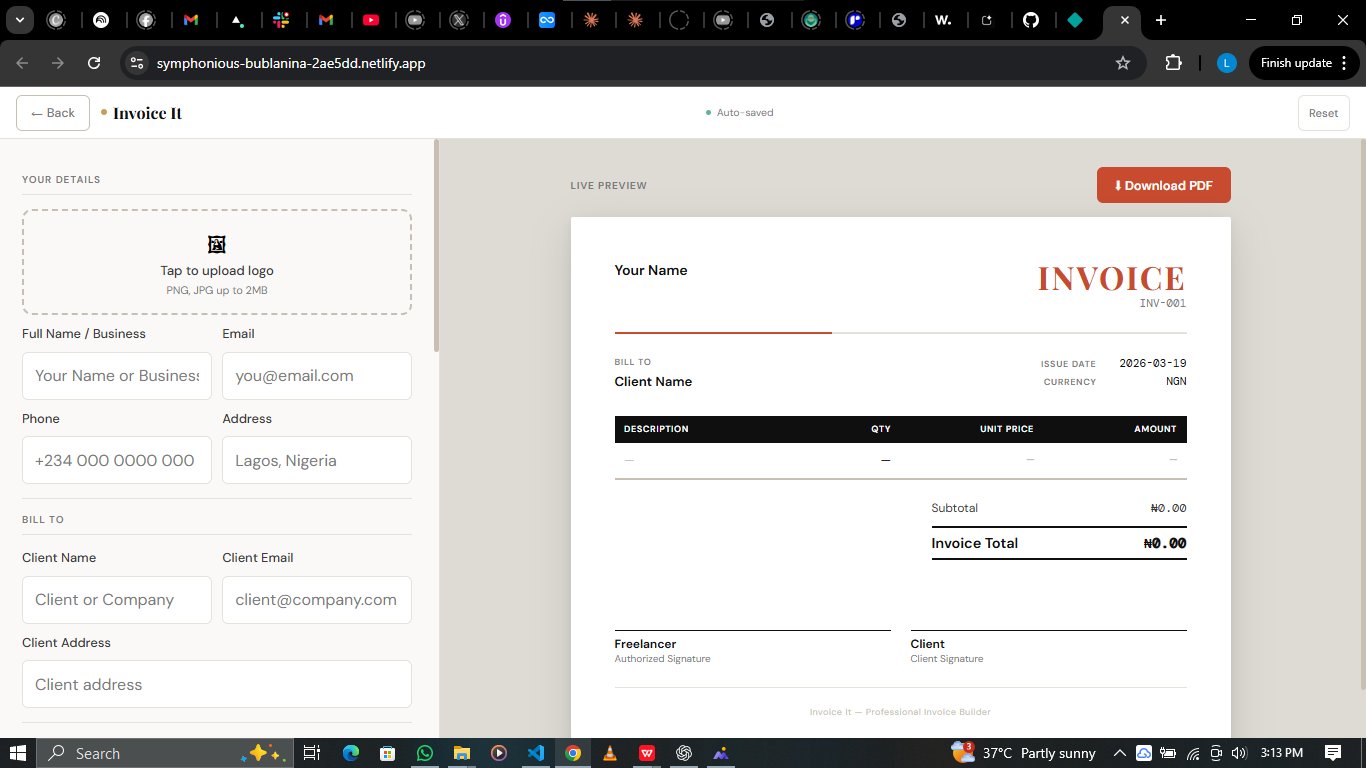The width and height of the screenshot is (1366, 768).
Task: Open the GitHub browser tab
Action: [1031, 20]
